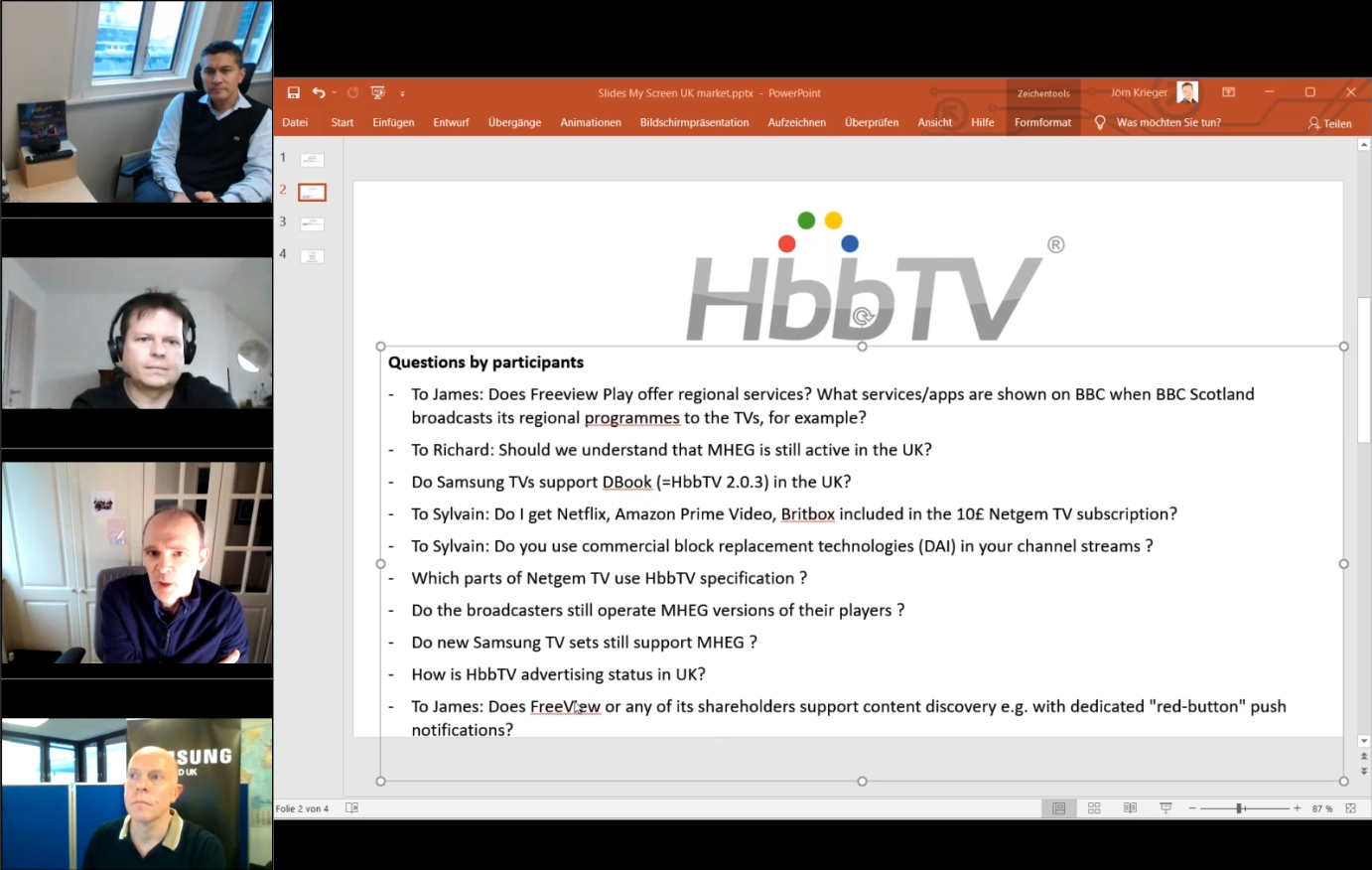Switch to Normal view in status bar
The image size is (1372, 870).
click(x=1058, y=807)
